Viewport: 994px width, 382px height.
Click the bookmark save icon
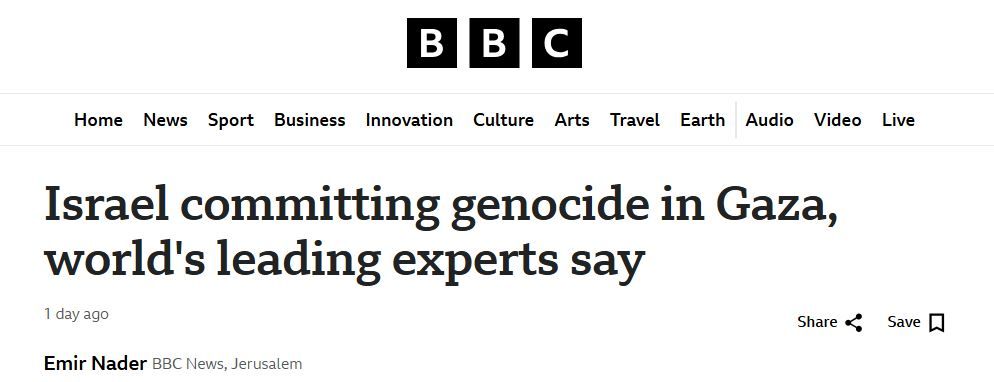936,322
